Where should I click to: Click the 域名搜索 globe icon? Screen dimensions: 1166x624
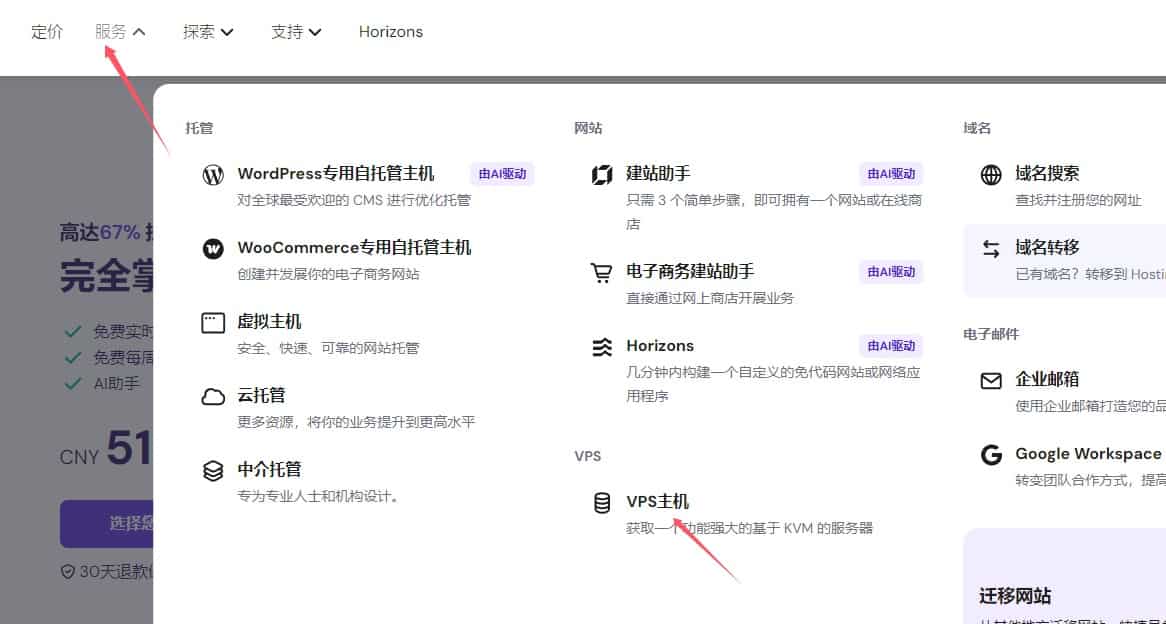click(991, 175)
